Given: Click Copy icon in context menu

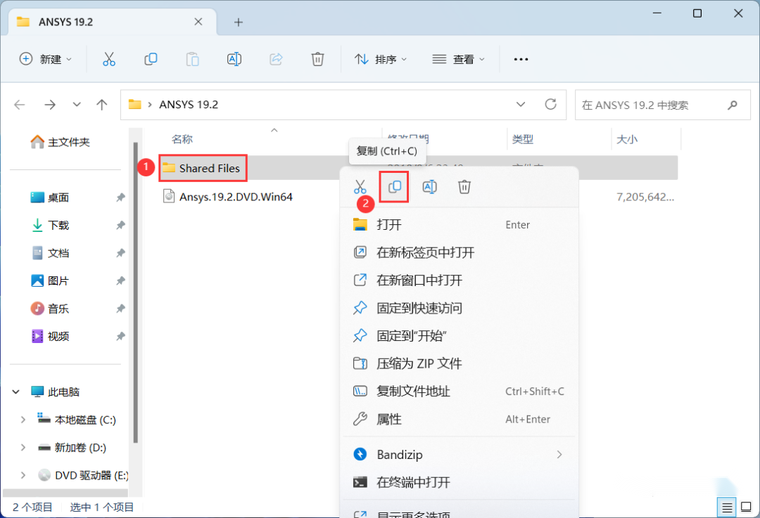Looking at the screenshot, I should (395, 187).
